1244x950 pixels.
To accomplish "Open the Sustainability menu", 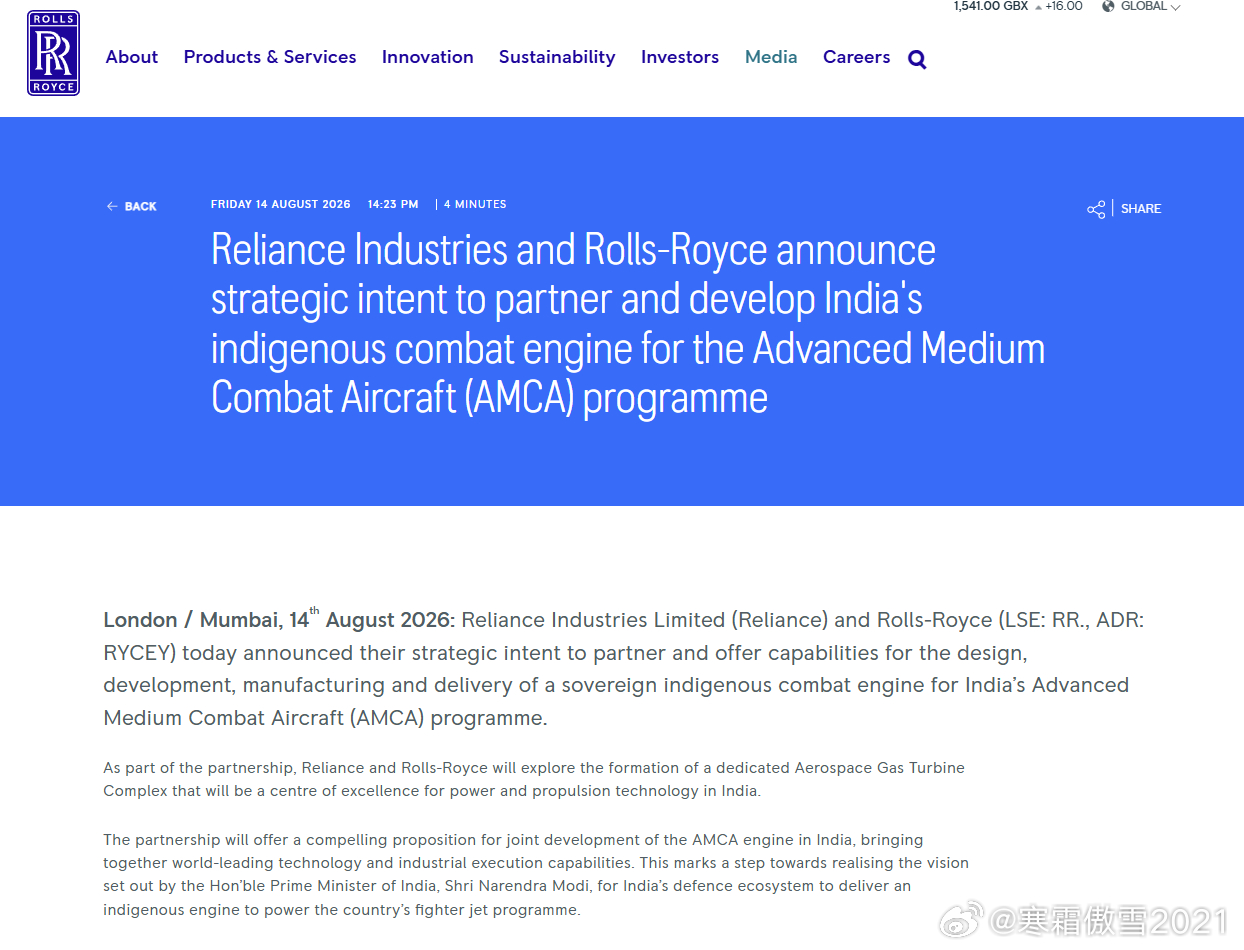I will point(557,57).
